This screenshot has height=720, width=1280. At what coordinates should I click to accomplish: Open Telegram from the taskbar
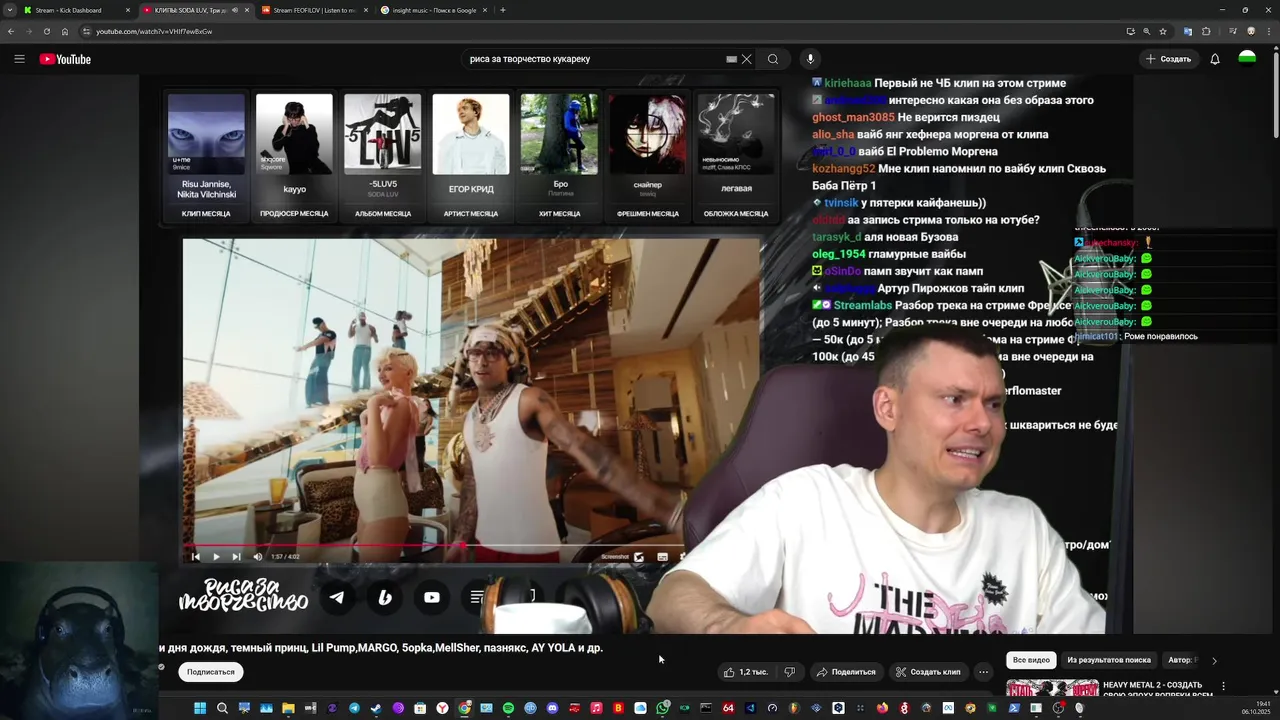[354, 708]
